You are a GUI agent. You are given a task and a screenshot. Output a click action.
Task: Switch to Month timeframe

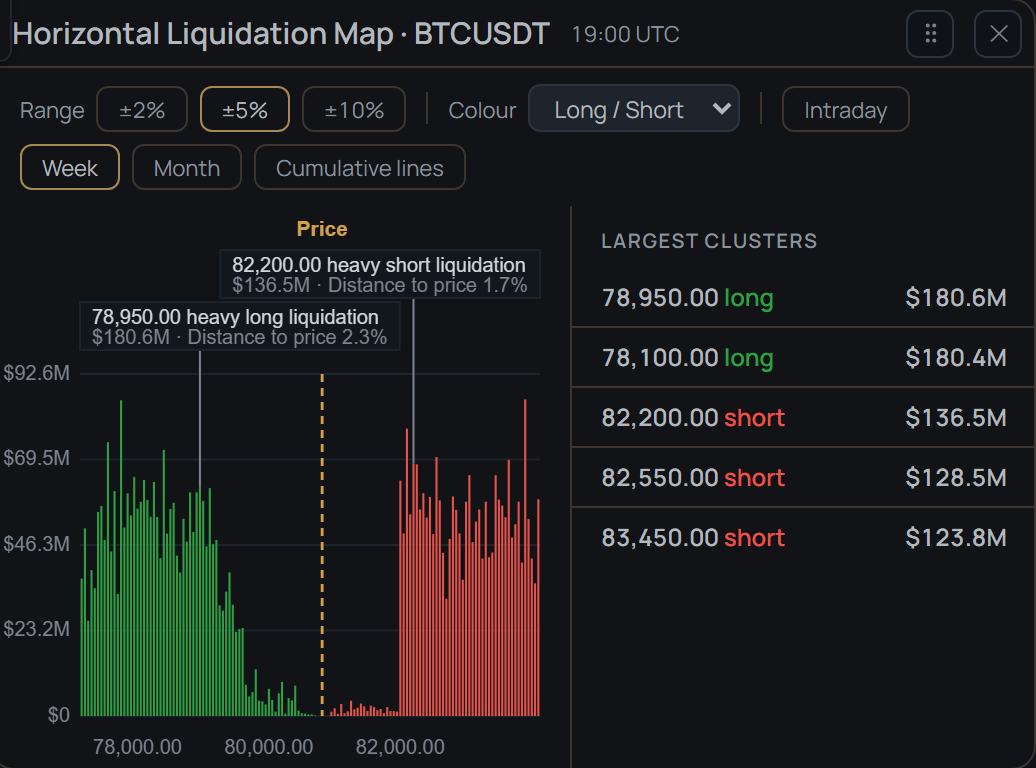pos(187,168)
